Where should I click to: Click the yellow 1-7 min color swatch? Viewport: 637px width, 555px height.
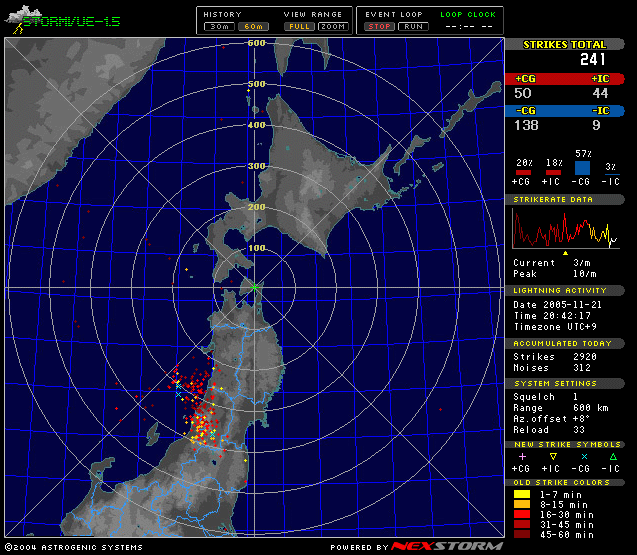[521, 493]
